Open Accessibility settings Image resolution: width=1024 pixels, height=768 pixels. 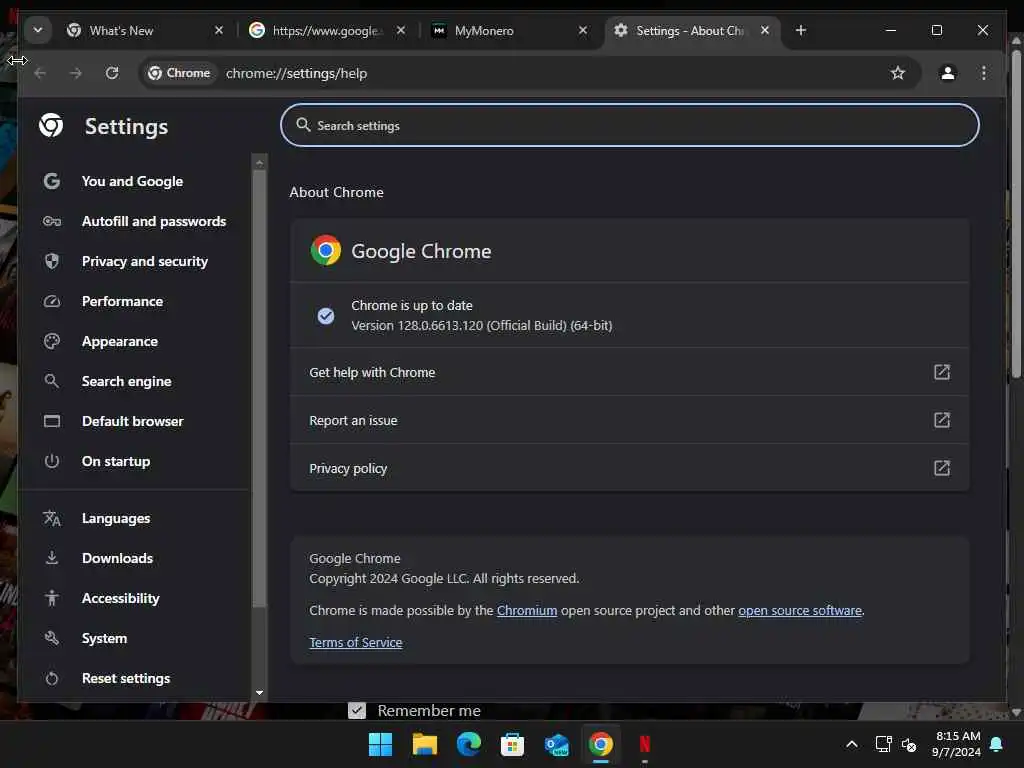coord(120,598)
